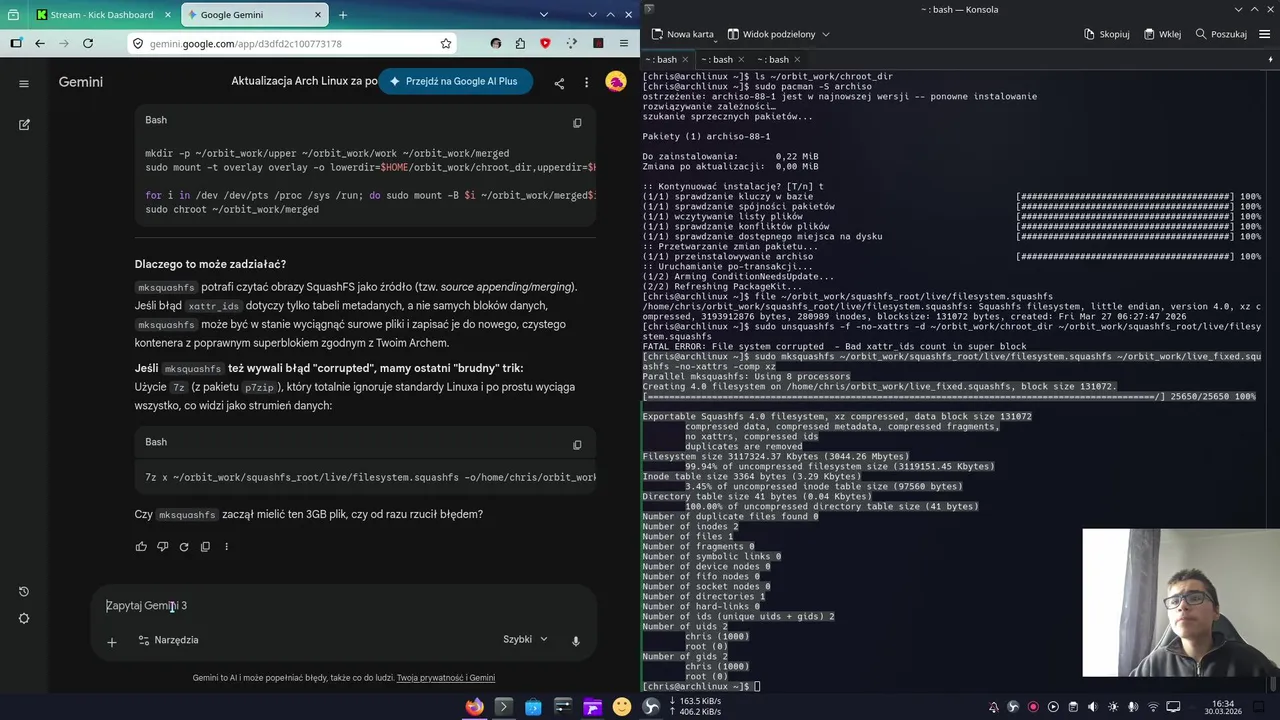Copy the mkdir overlay Bash code block
Viewport: 1280px width, 720px height.
pos(577,123)
